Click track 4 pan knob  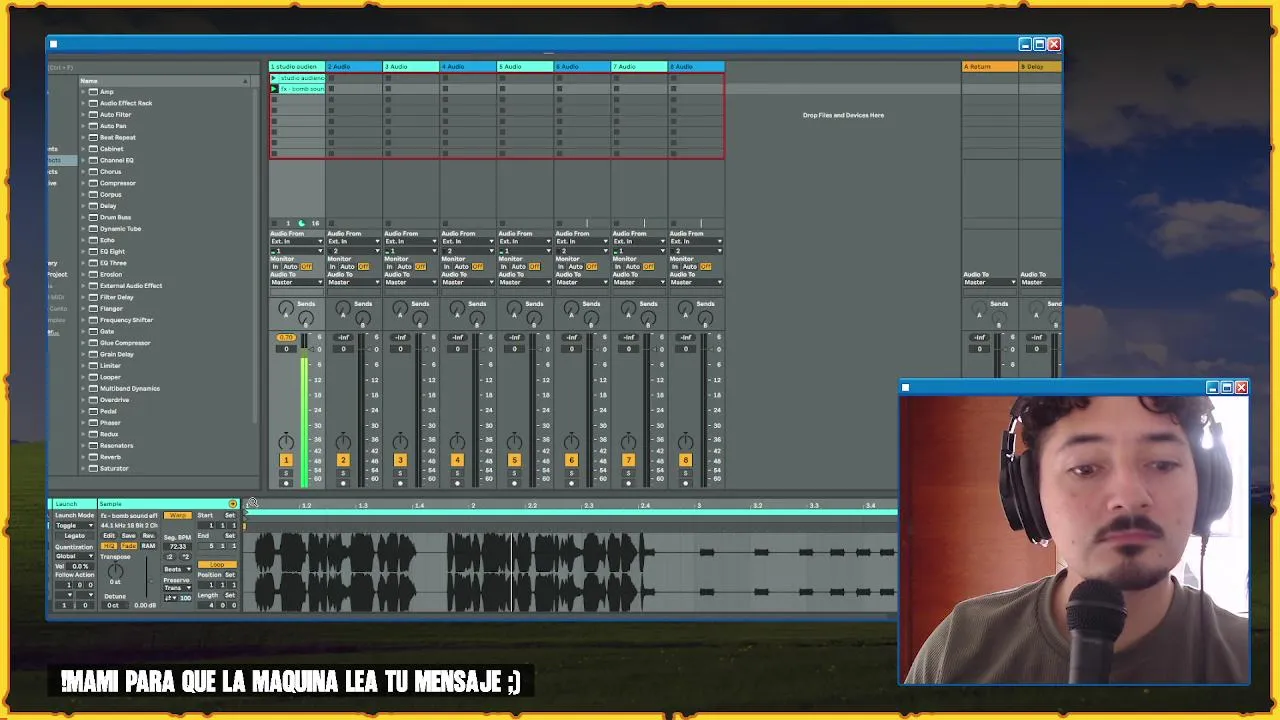pos(457,442)
